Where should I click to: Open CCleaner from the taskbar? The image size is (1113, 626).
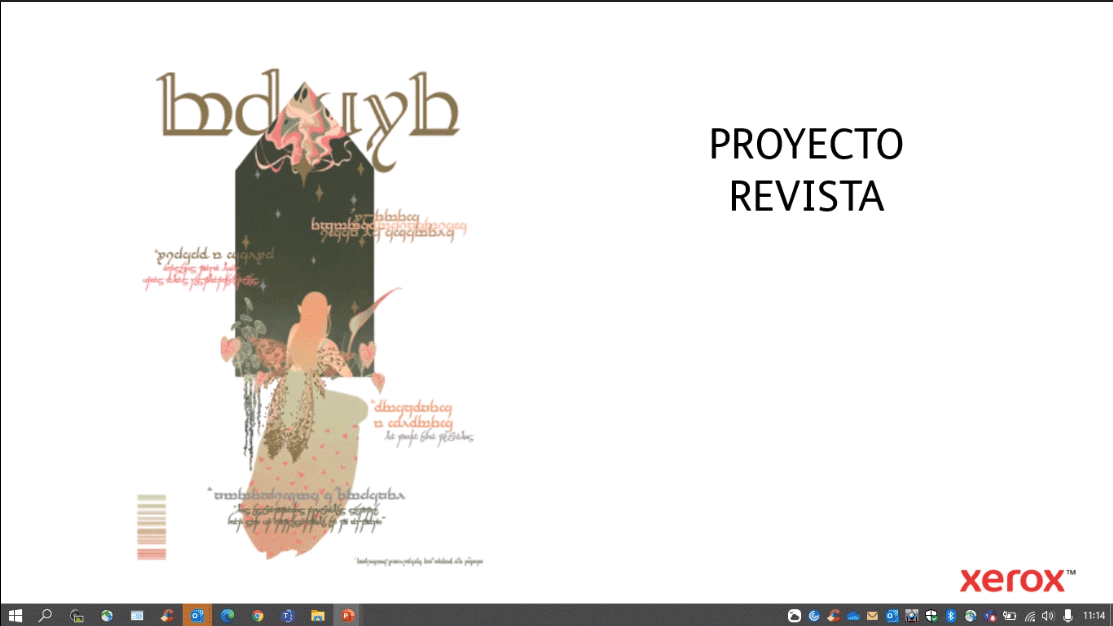(167, 615)
